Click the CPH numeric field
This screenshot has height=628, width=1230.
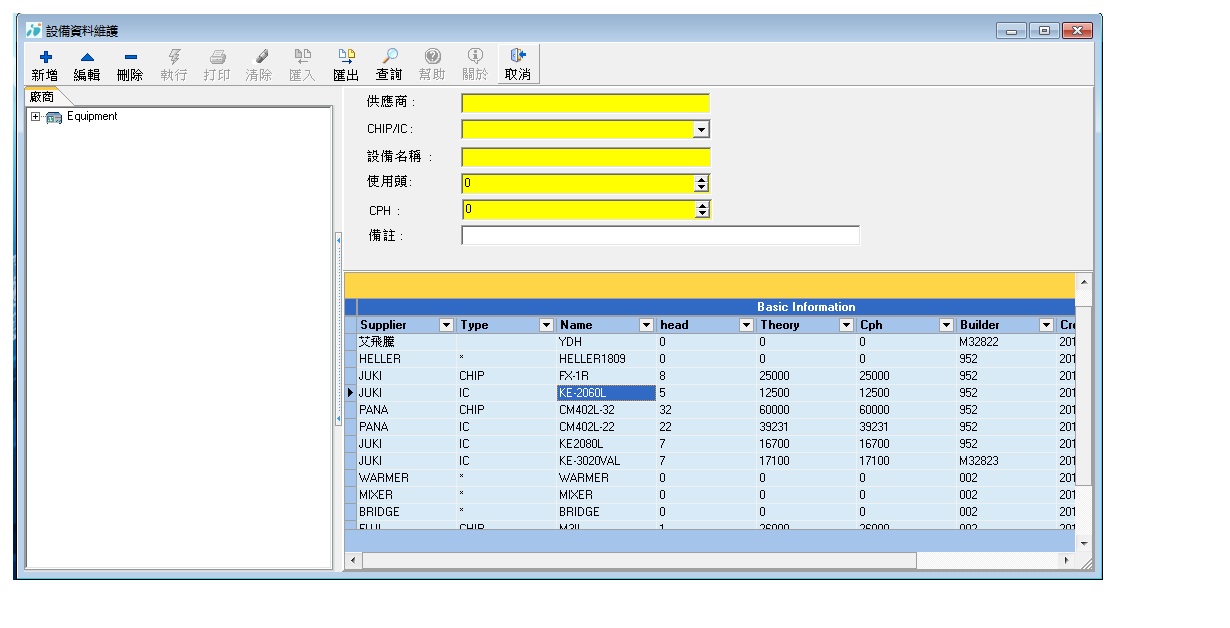(x=579, y=209)
